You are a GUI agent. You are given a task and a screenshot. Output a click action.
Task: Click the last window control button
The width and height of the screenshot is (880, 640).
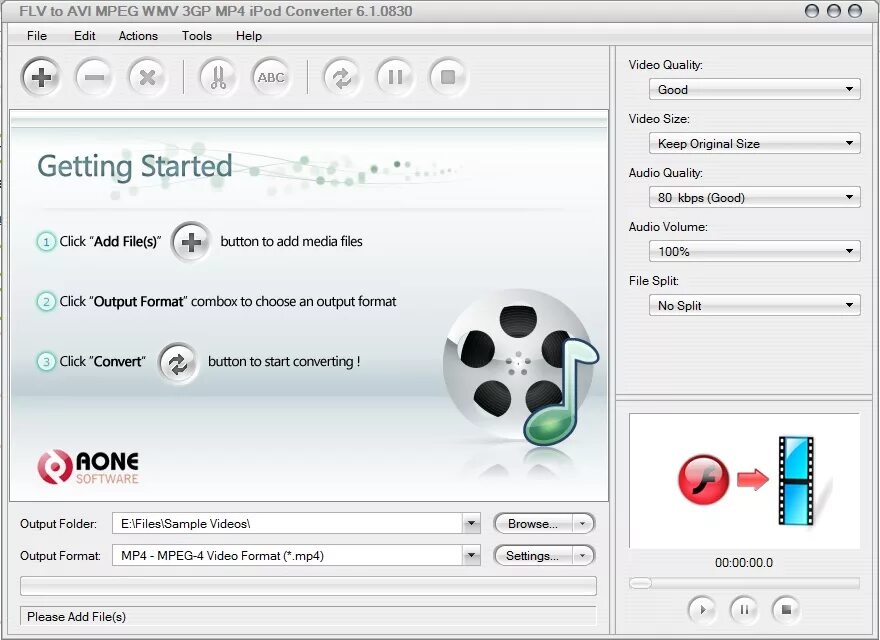click(x=855, y=11)
